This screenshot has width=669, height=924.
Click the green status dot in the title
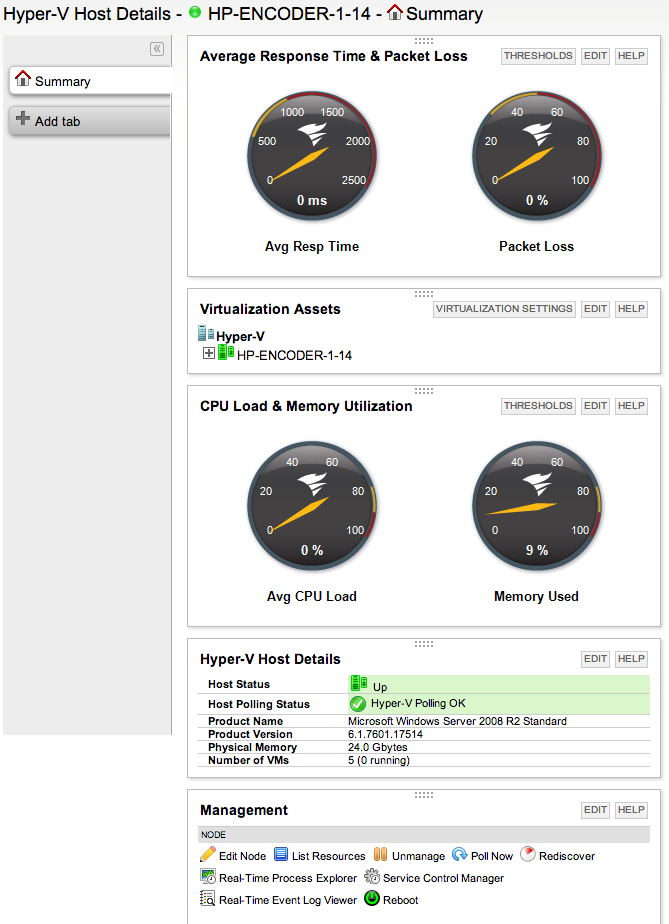[195, 12]
